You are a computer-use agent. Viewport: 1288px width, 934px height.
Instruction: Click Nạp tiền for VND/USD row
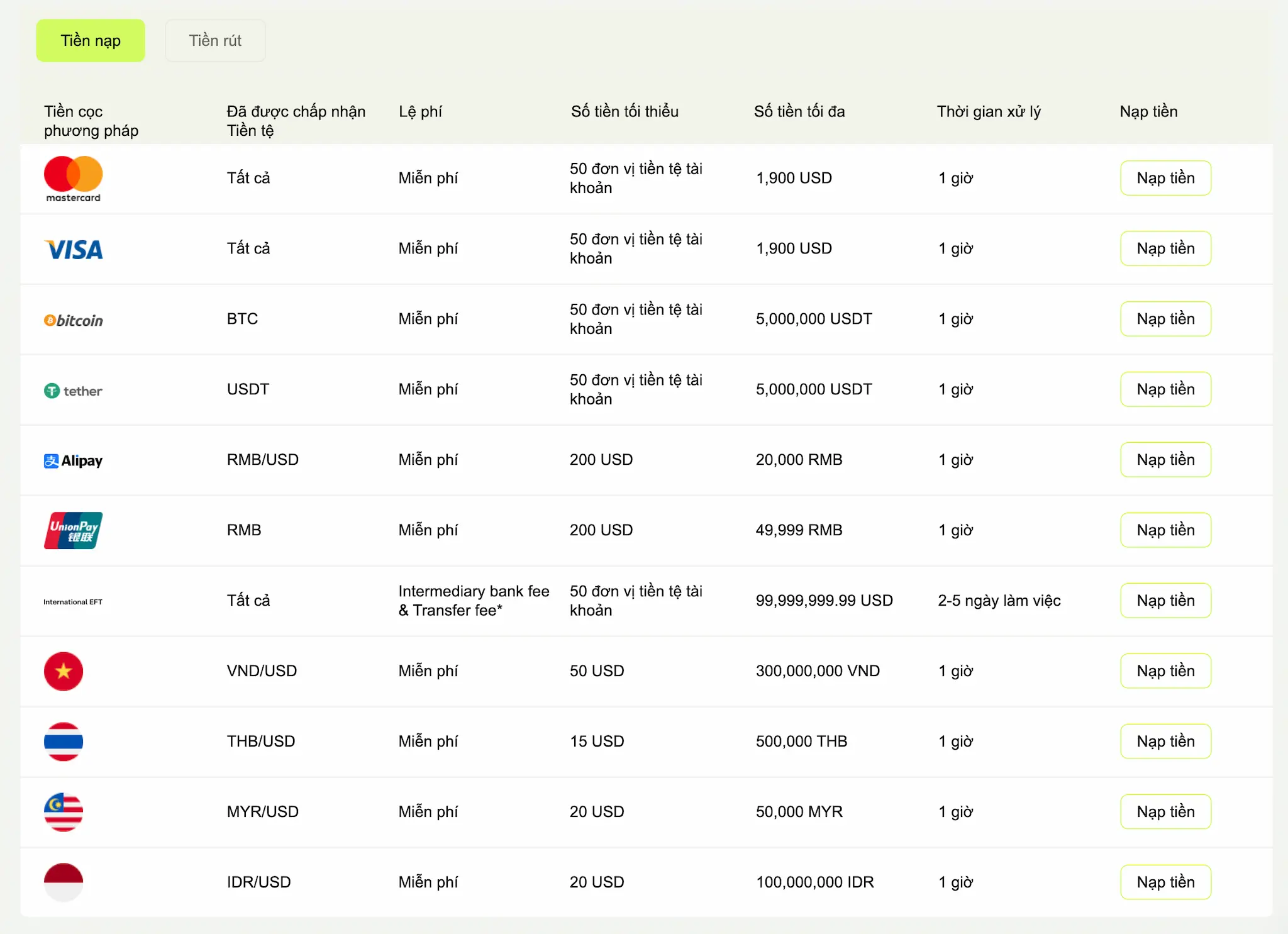(1165, 671)
